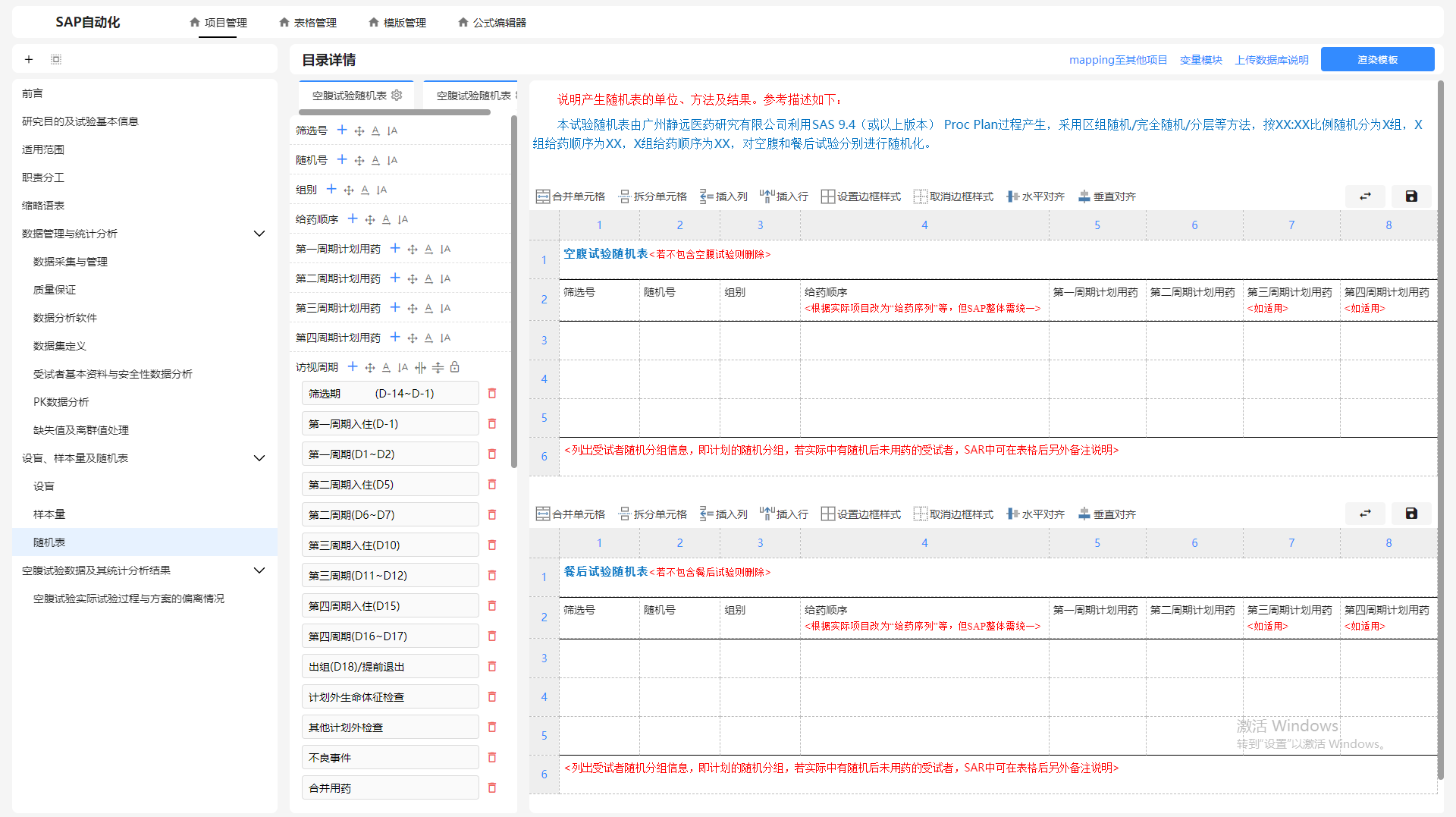Viewport: 1456px width, 817px height.
Task: Click 垂直对齐 in the upper table toolbar
Action: (1106, 196)
